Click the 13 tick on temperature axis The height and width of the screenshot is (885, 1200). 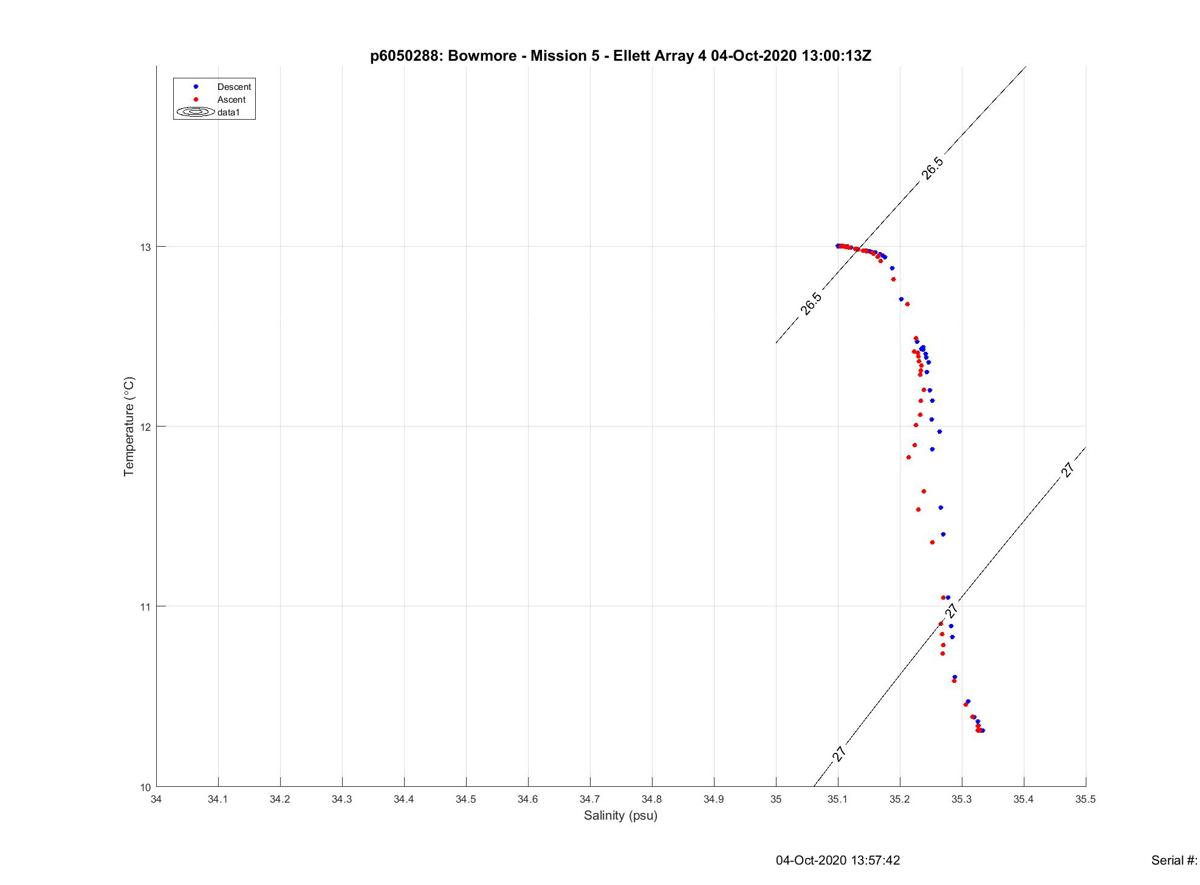146,247
